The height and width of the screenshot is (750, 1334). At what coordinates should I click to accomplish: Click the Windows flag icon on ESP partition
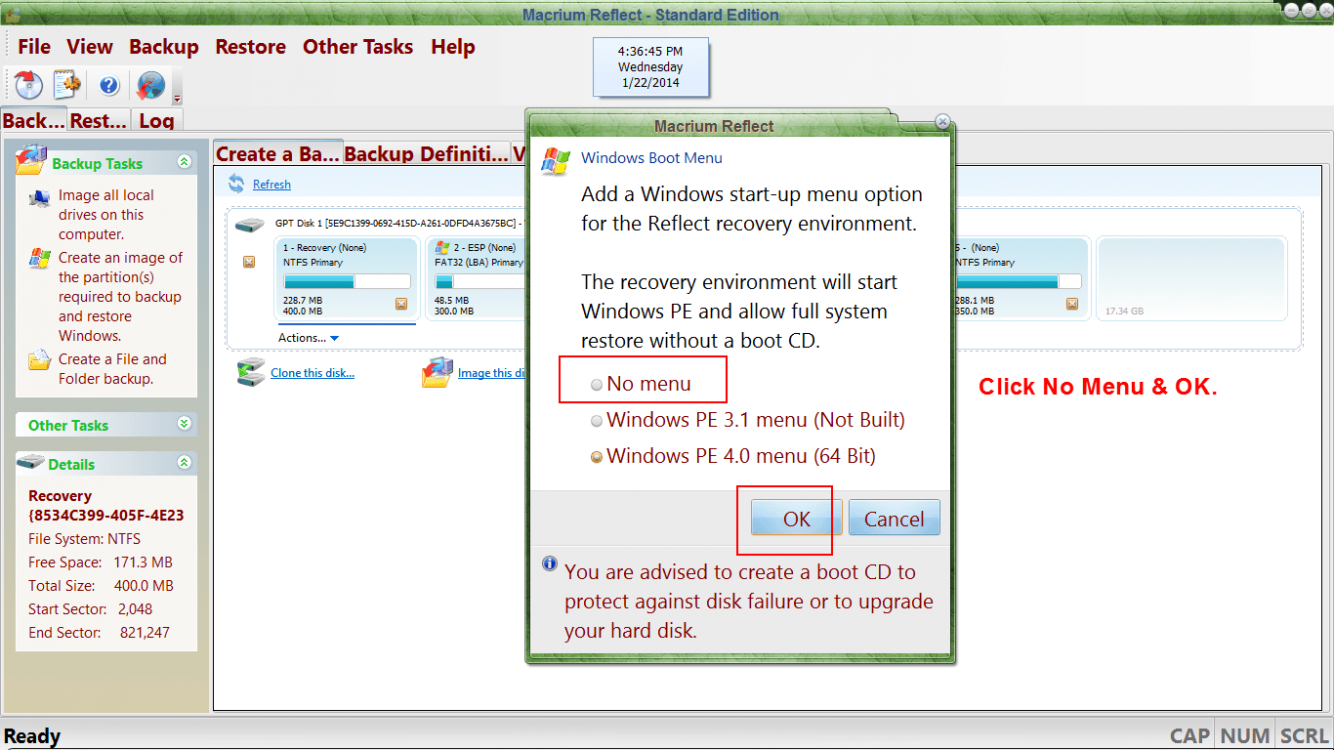(x=442, y=247)
